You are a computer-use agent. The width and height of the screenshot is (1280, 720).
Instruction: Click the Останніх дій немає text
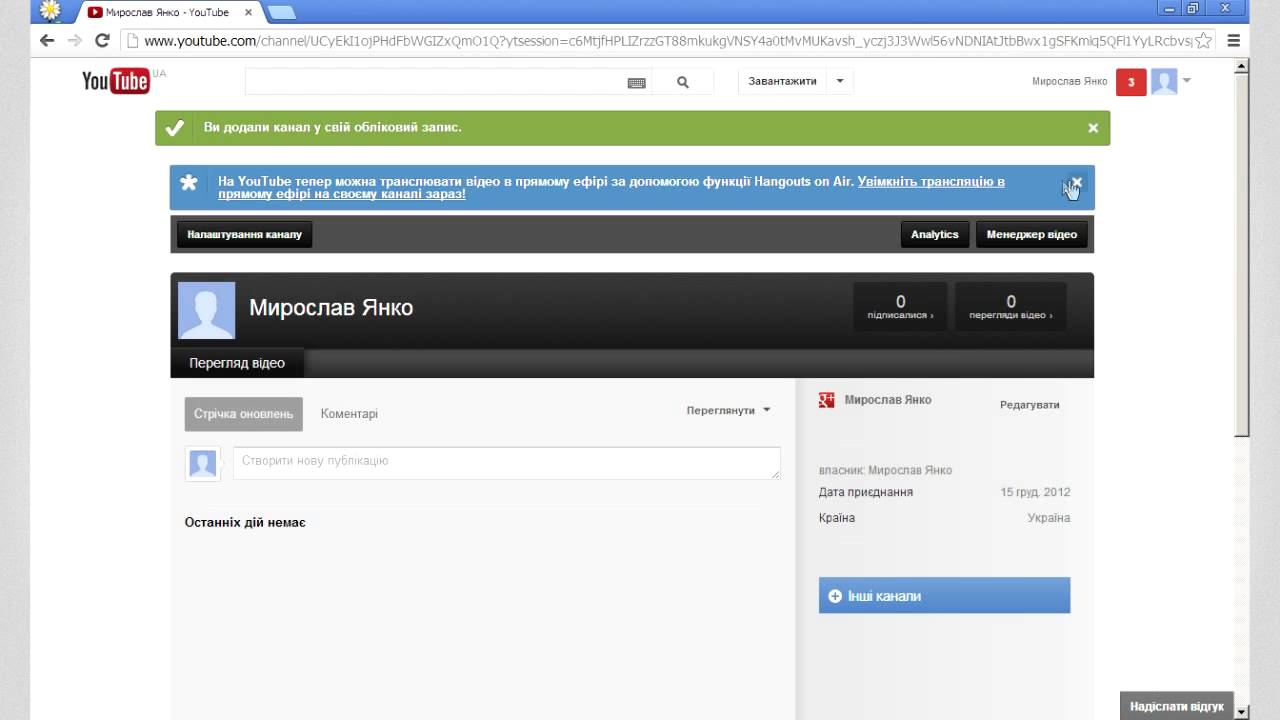(x=245, y=523)
